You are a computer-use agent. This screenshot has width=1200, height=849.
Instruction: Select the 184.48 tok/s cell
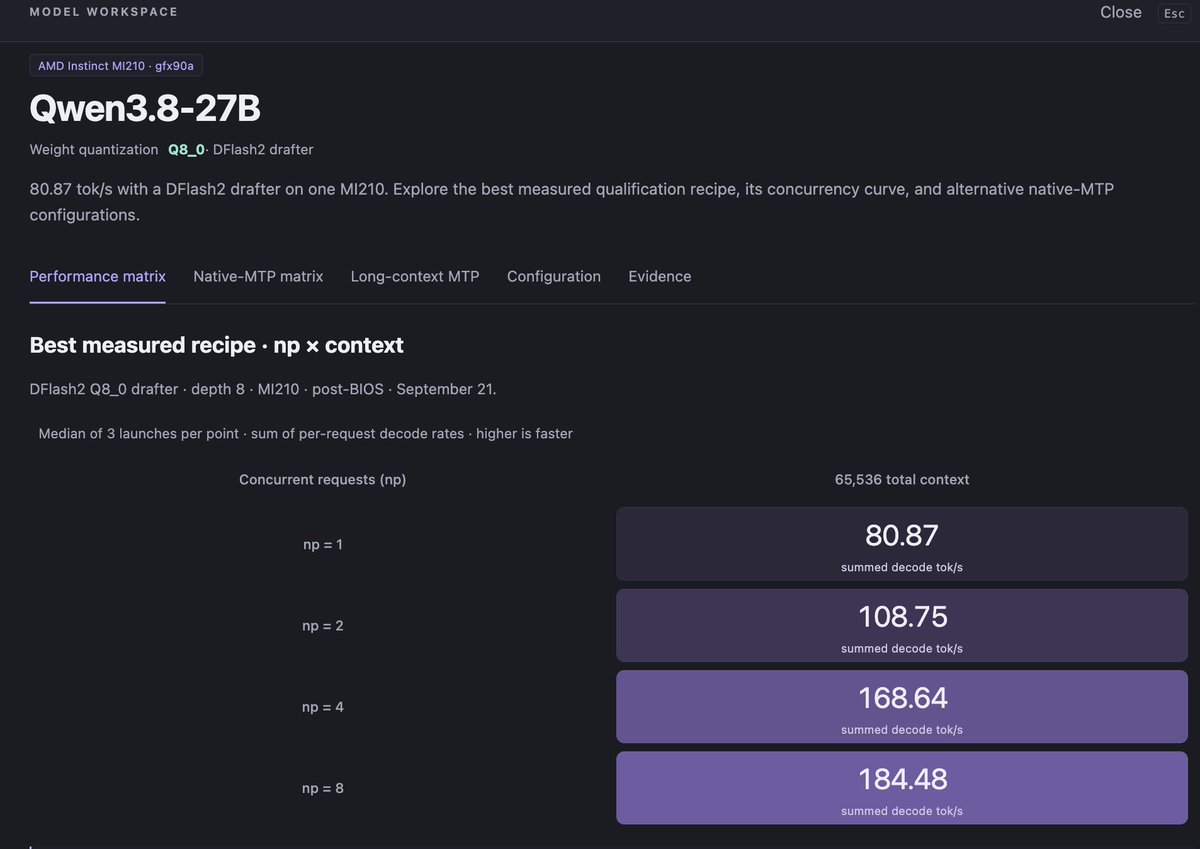point(902,788)
